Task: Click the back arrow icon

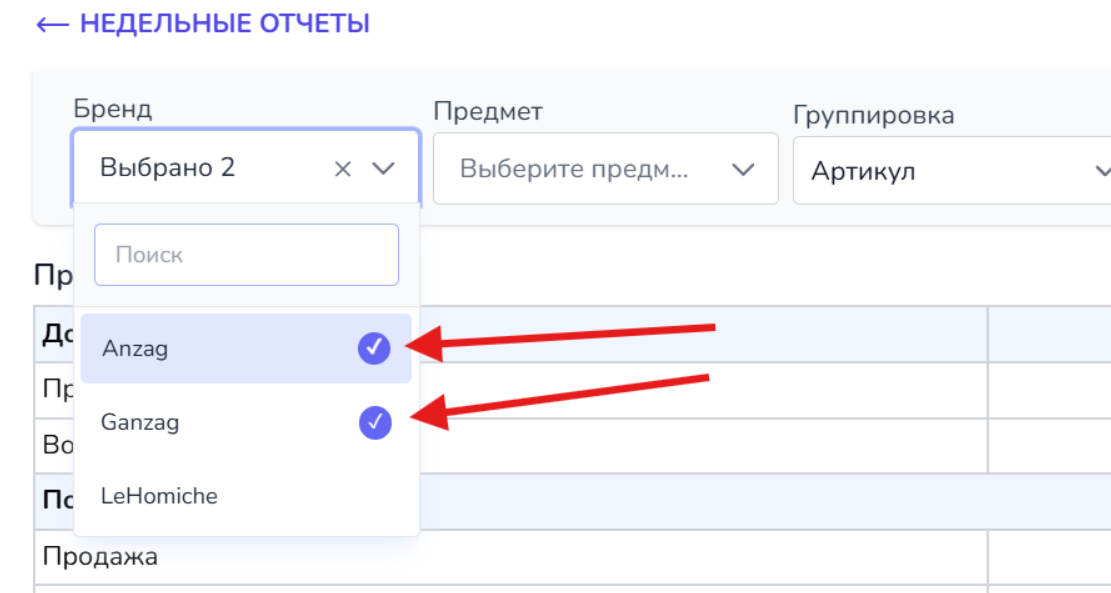Action: click(x=52, y=24)
